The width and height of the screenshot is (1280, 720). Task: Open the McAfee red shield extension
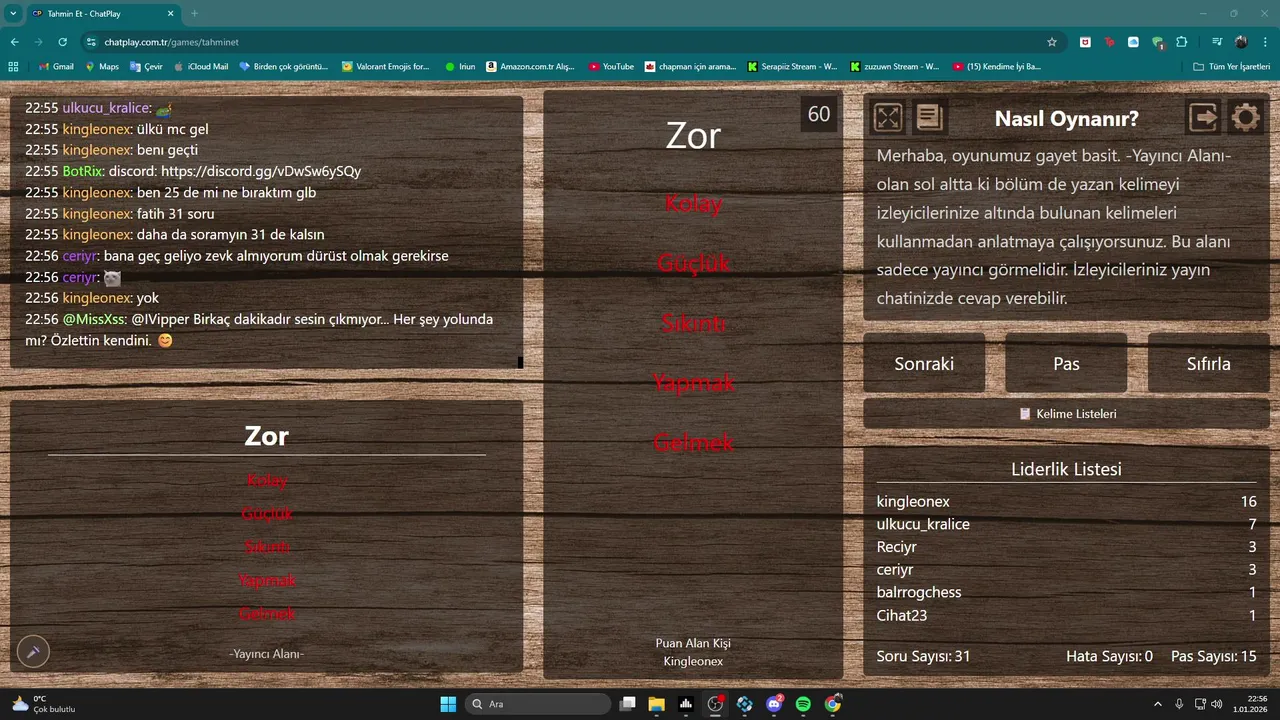(1085, 42)
